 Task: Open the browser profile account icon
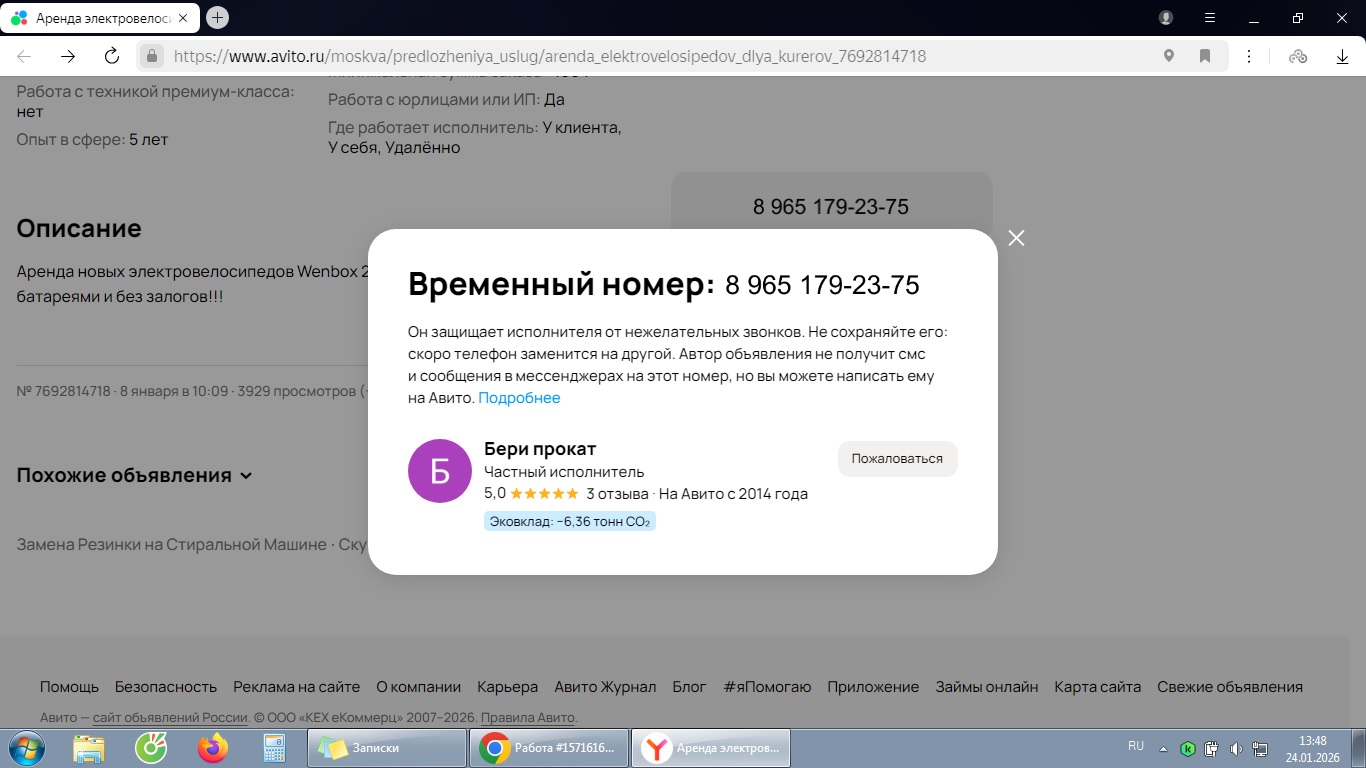click(x=1166, y=17)
